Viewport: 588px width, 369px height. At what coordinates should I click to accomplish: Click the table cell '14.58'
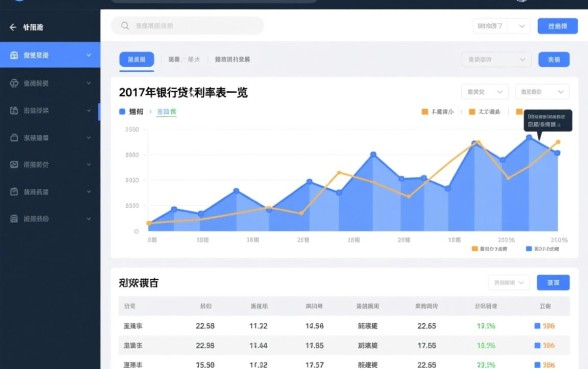314,326
